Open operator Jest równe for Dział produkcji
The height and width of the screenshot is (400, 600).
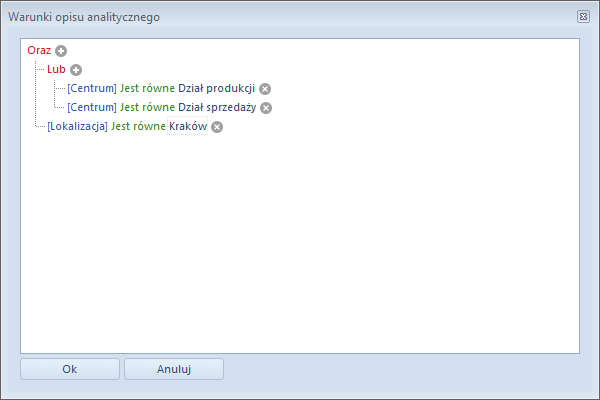(147, 88)
